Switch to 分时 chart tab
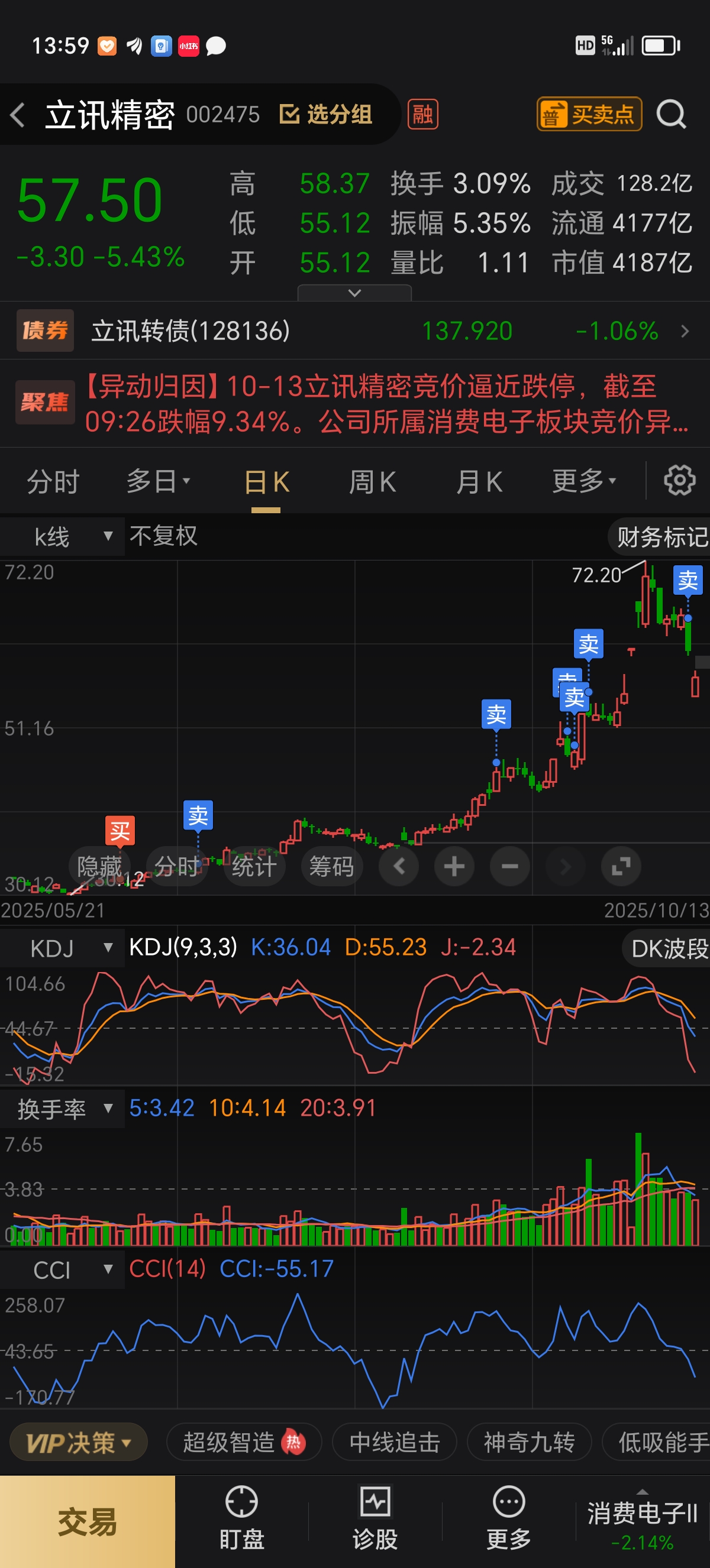Image resolution: width=710 pixels, height=1568 pixels. tap(53, 482)
